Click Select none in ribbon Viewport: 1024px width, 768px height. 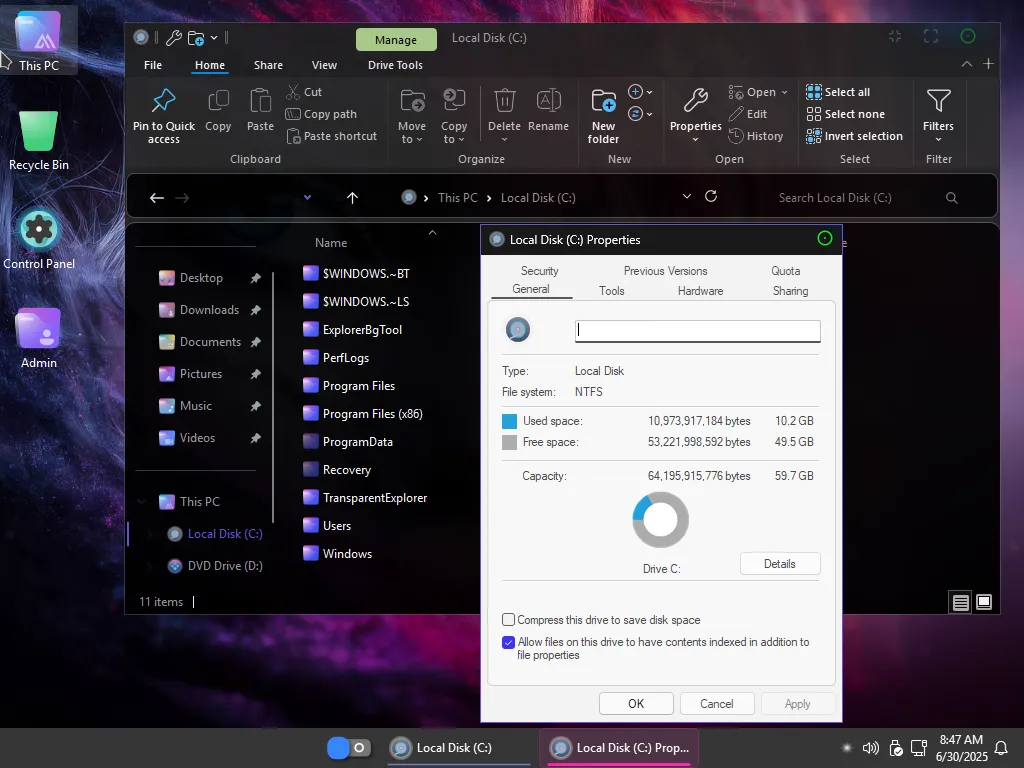click(x=845, y=114)
